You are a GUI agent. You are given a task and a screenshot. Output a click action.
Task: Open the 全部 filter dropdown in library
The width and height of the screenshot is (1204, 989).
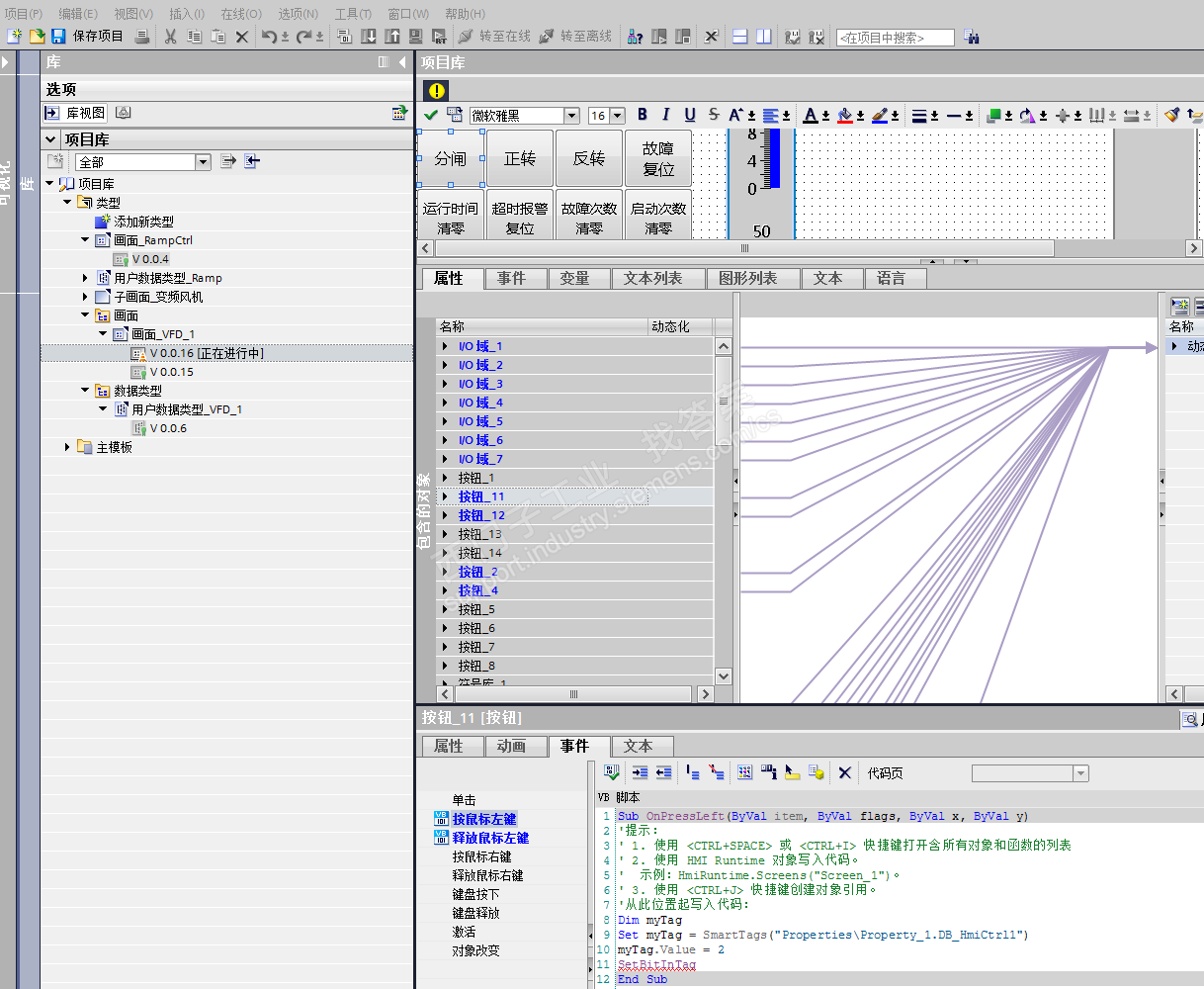click(203, 162)
